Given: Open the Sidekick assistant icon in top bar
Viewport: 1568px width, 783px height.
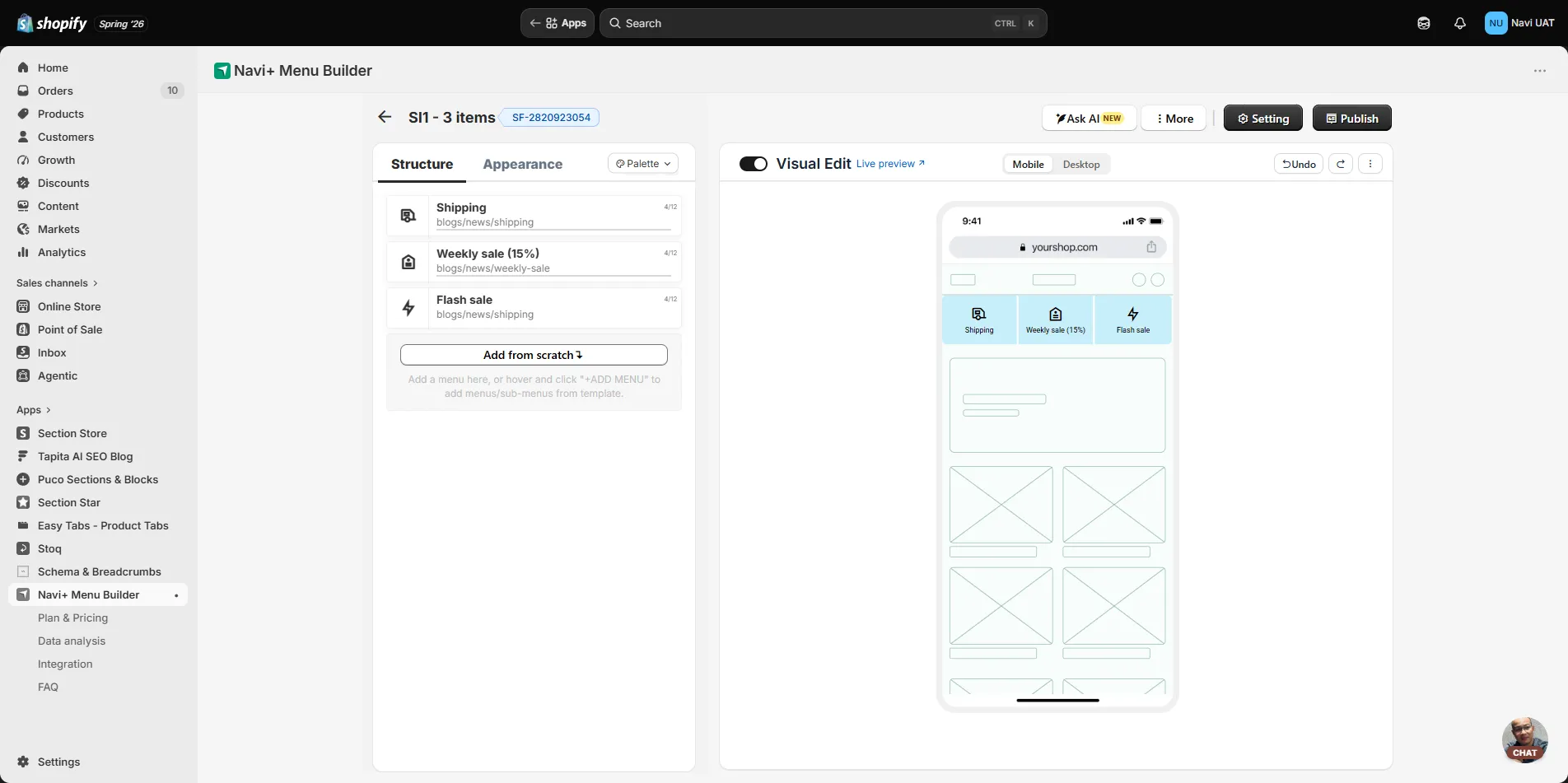Looking at the screenshot, I should [x=1424, y=23].
